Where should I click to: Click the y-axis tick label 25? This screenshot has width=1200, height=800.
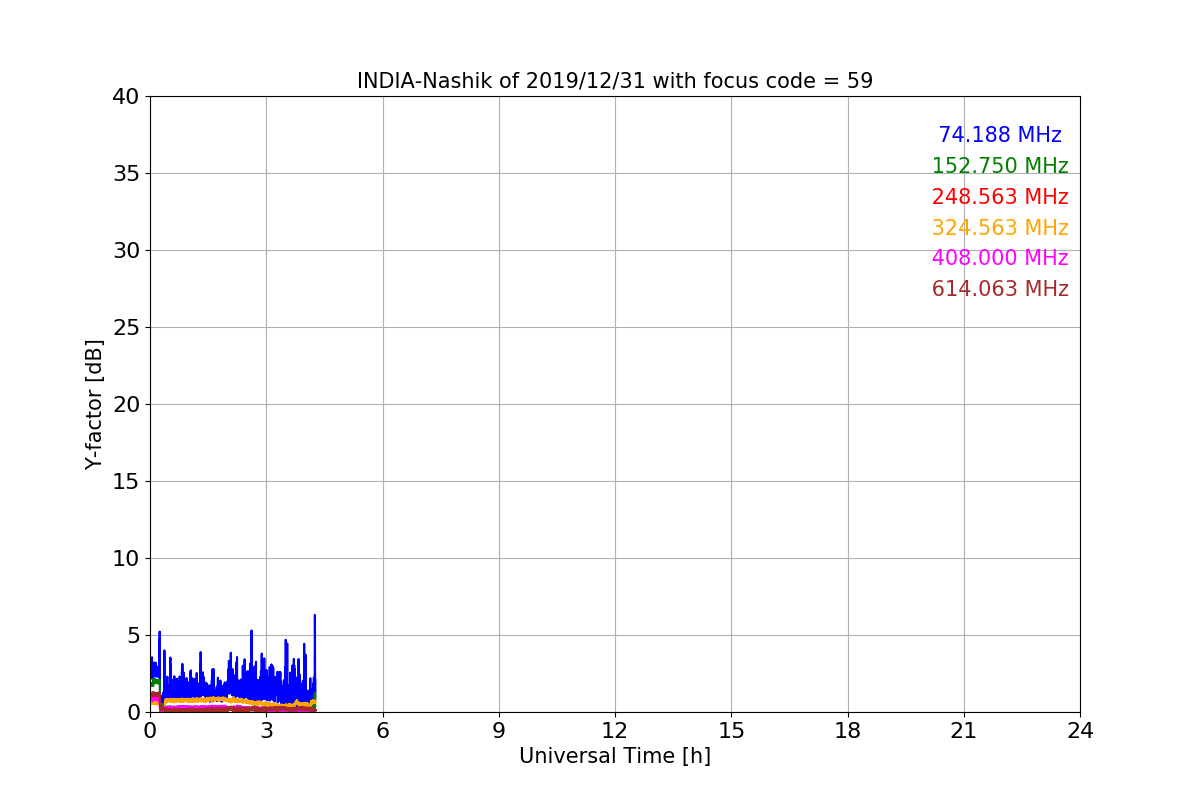(126, 328)
